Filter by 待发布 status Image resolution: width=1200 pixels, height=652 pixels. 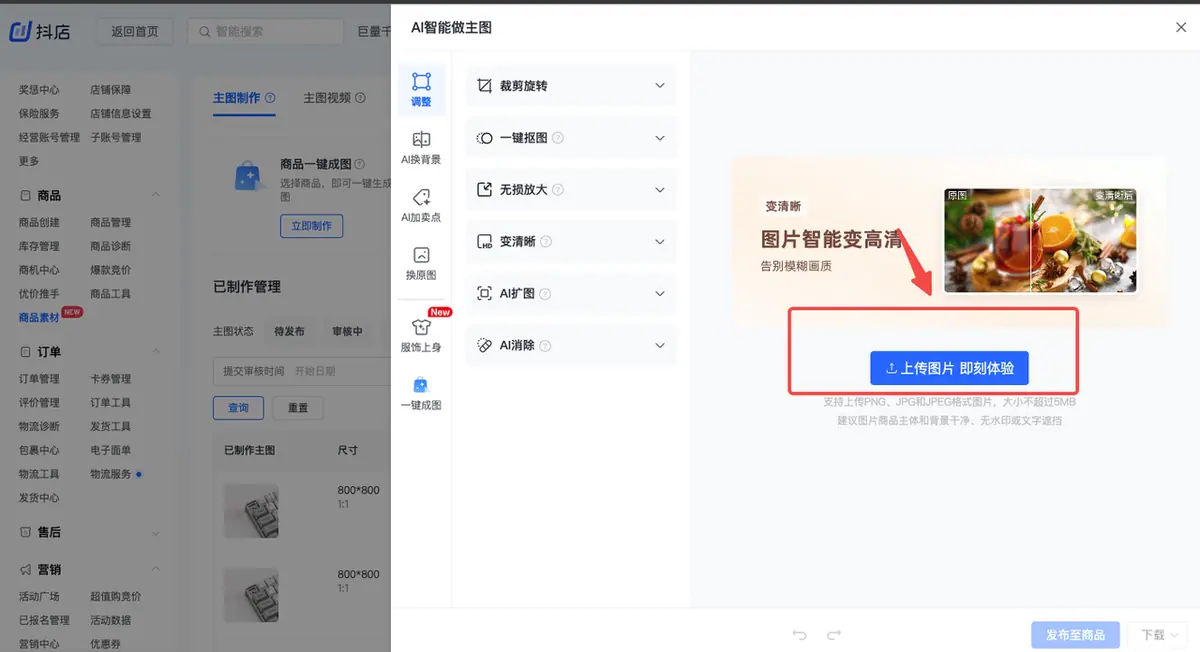coord(290,331)
